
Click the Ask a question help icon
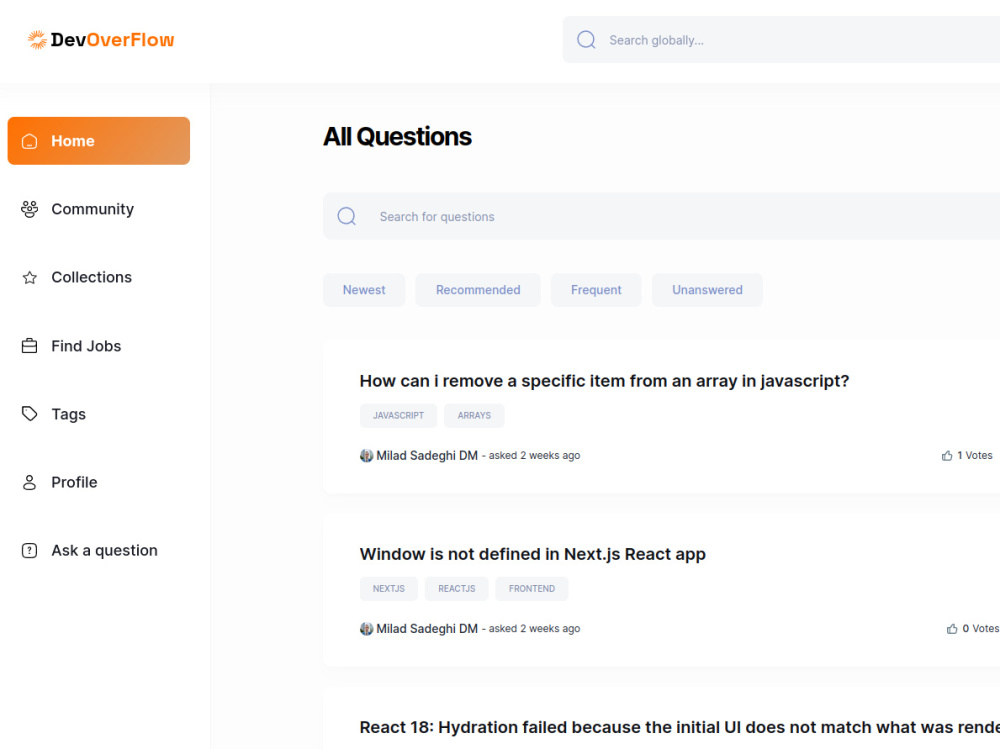(x=29, y=551)
